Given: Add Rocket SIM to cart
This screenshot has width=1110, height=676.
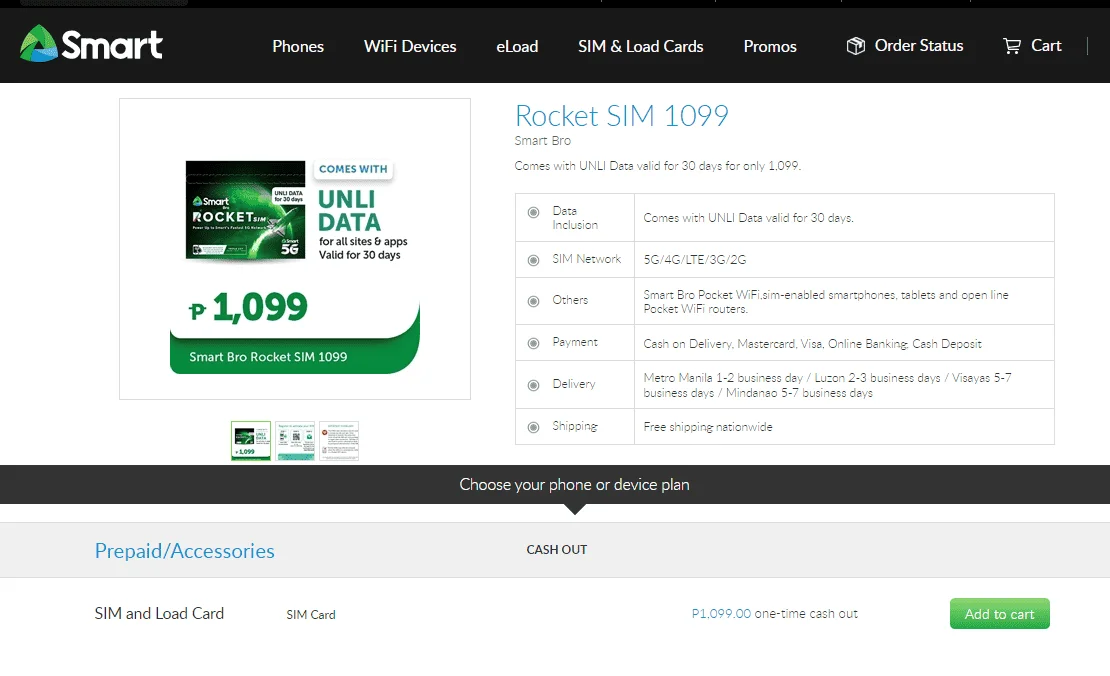Looking at the screenshot, I should click(1000, 614).
